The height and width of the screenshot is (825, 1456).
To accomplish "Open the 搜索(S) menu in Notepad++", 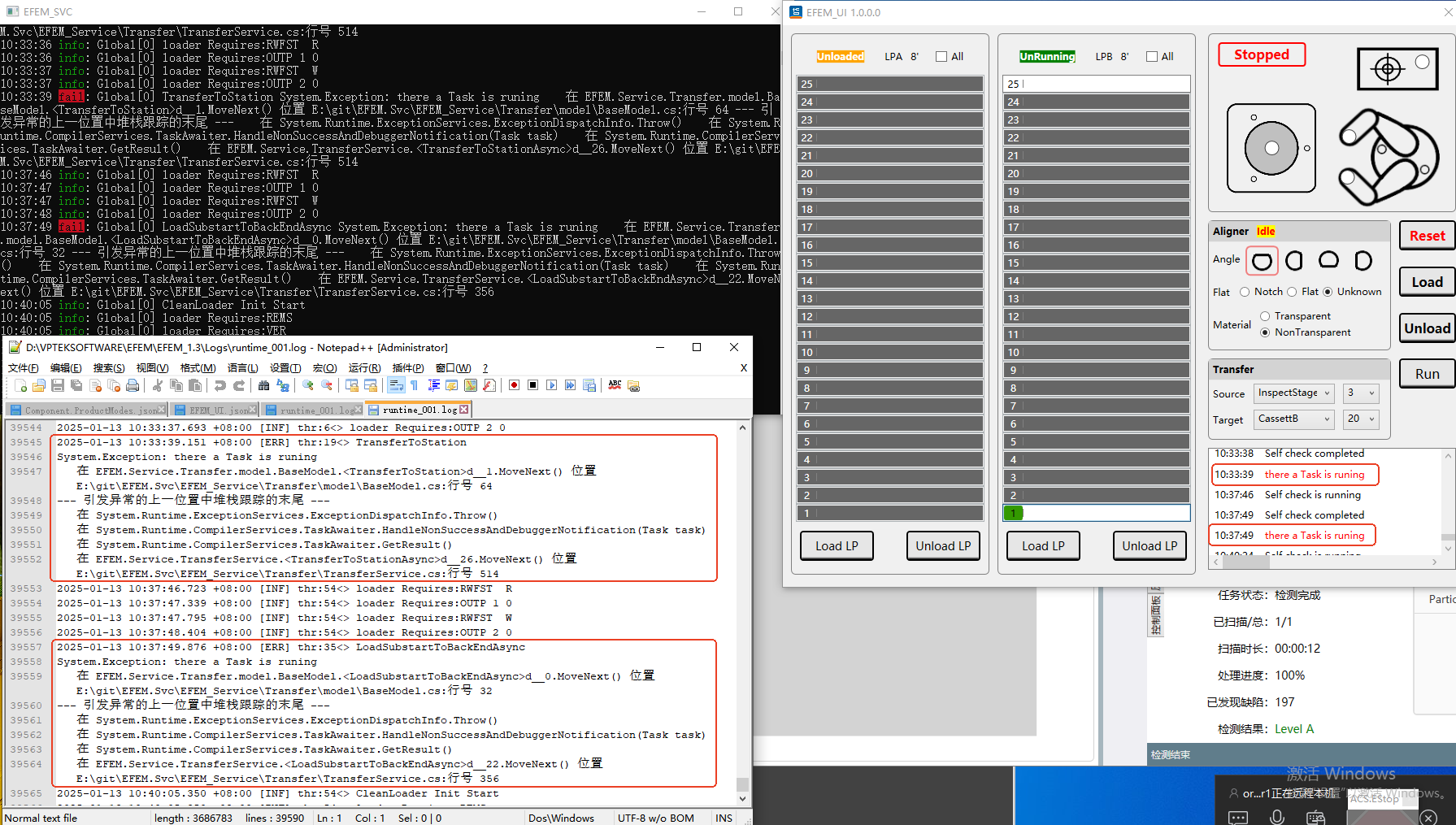I will 109,368.
